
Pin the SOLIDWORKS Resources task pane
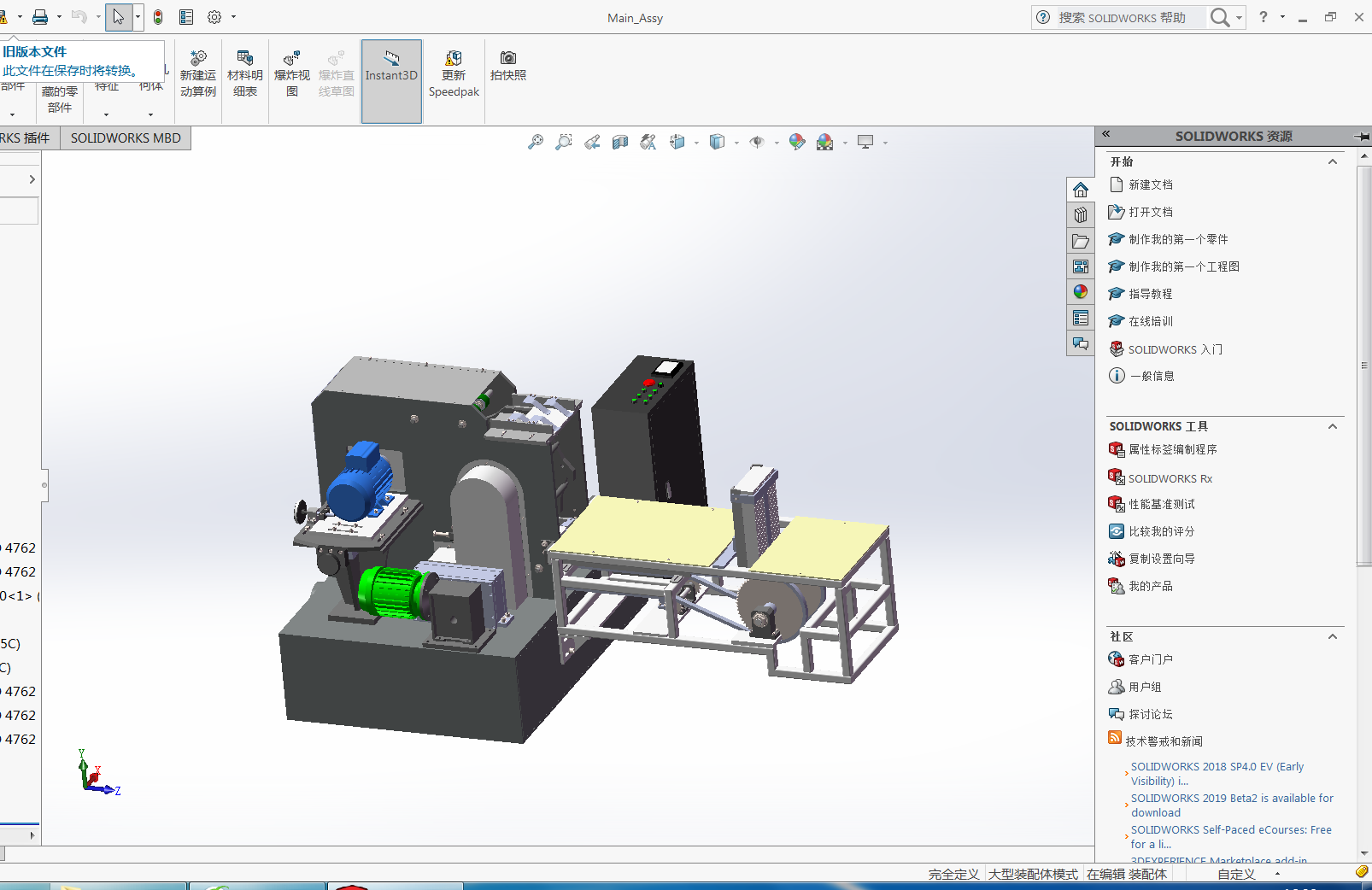click(x=1362, y=137)
